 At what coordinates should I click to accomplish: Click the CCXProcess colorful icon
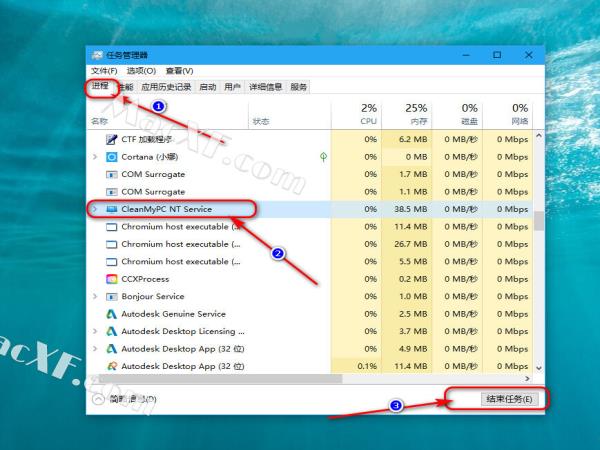click(111, 279)
